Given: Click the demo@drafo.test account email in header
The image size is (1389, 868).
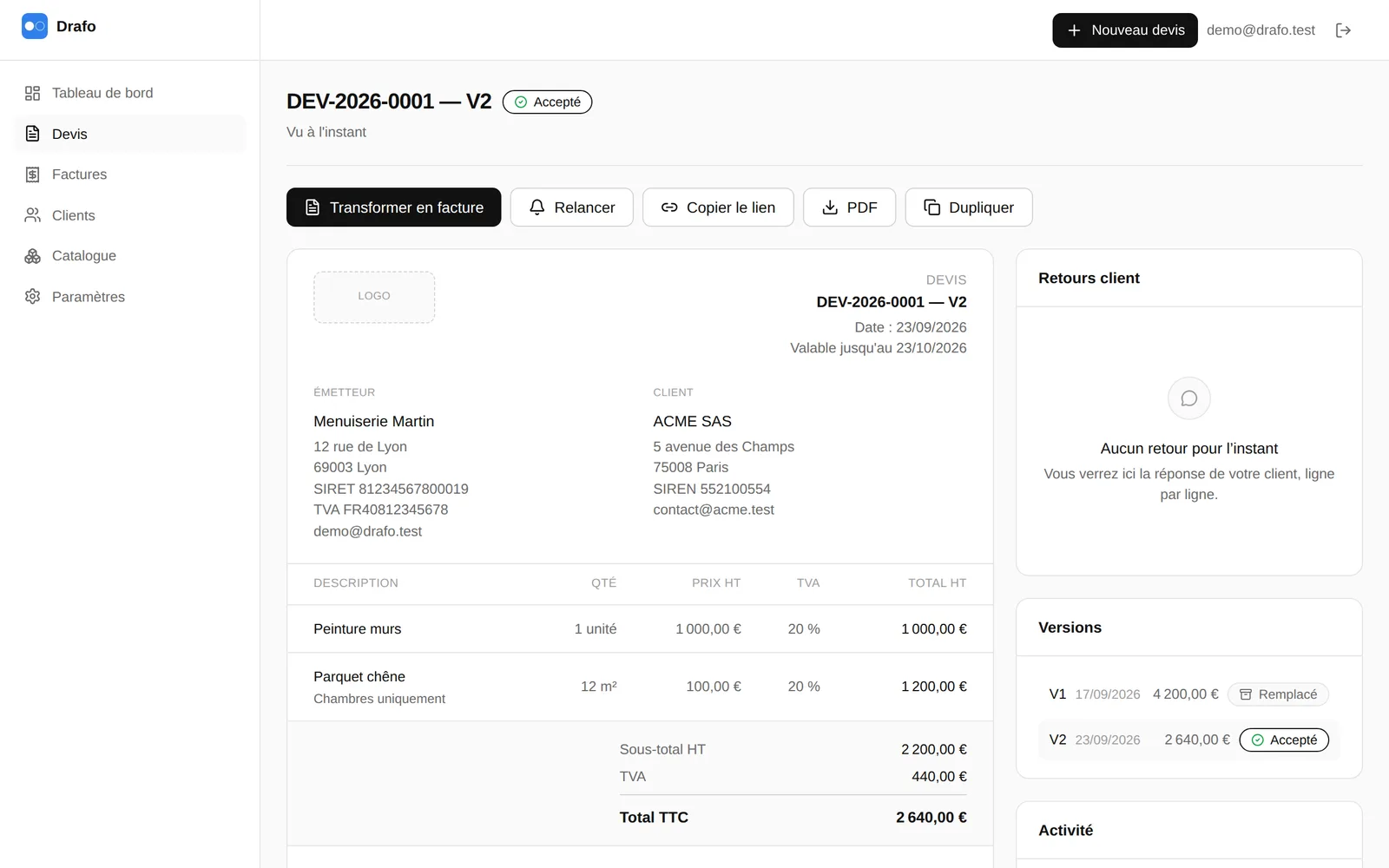Looking at the screenshot, I should click(1261, 30).
